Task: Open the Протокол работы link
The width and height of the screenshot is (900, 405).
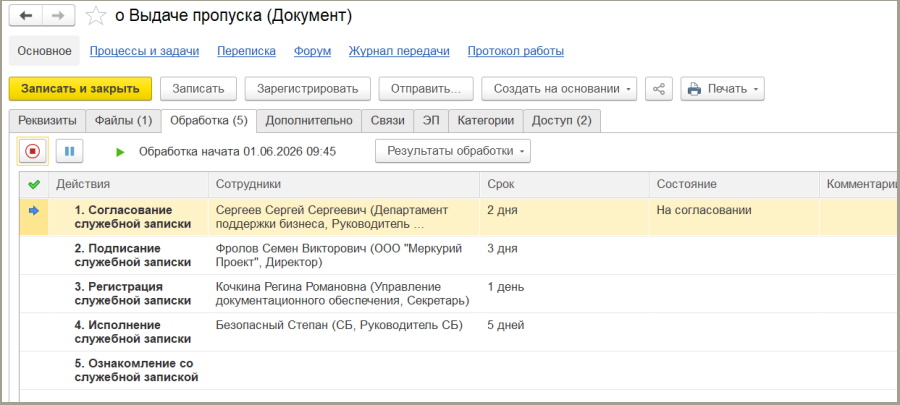Action: (515, 52)
